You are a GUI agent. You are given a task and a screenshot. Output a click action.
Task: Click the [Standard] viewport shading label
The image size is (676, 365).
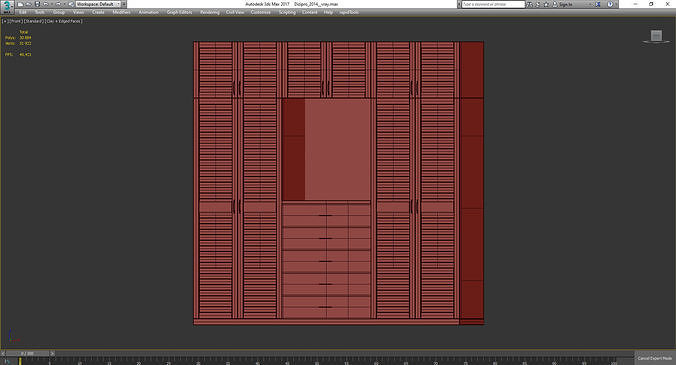(34, 21)
